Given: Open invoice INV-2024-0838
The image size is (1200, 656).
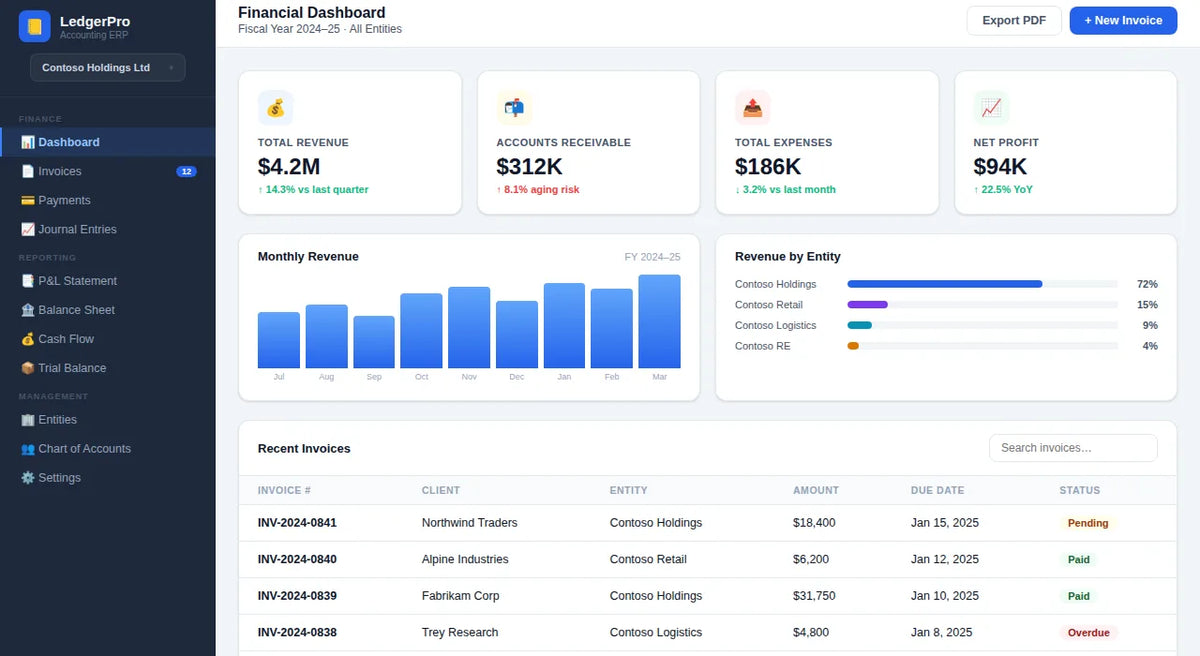Looking at the screenshot, I should 297,633.
